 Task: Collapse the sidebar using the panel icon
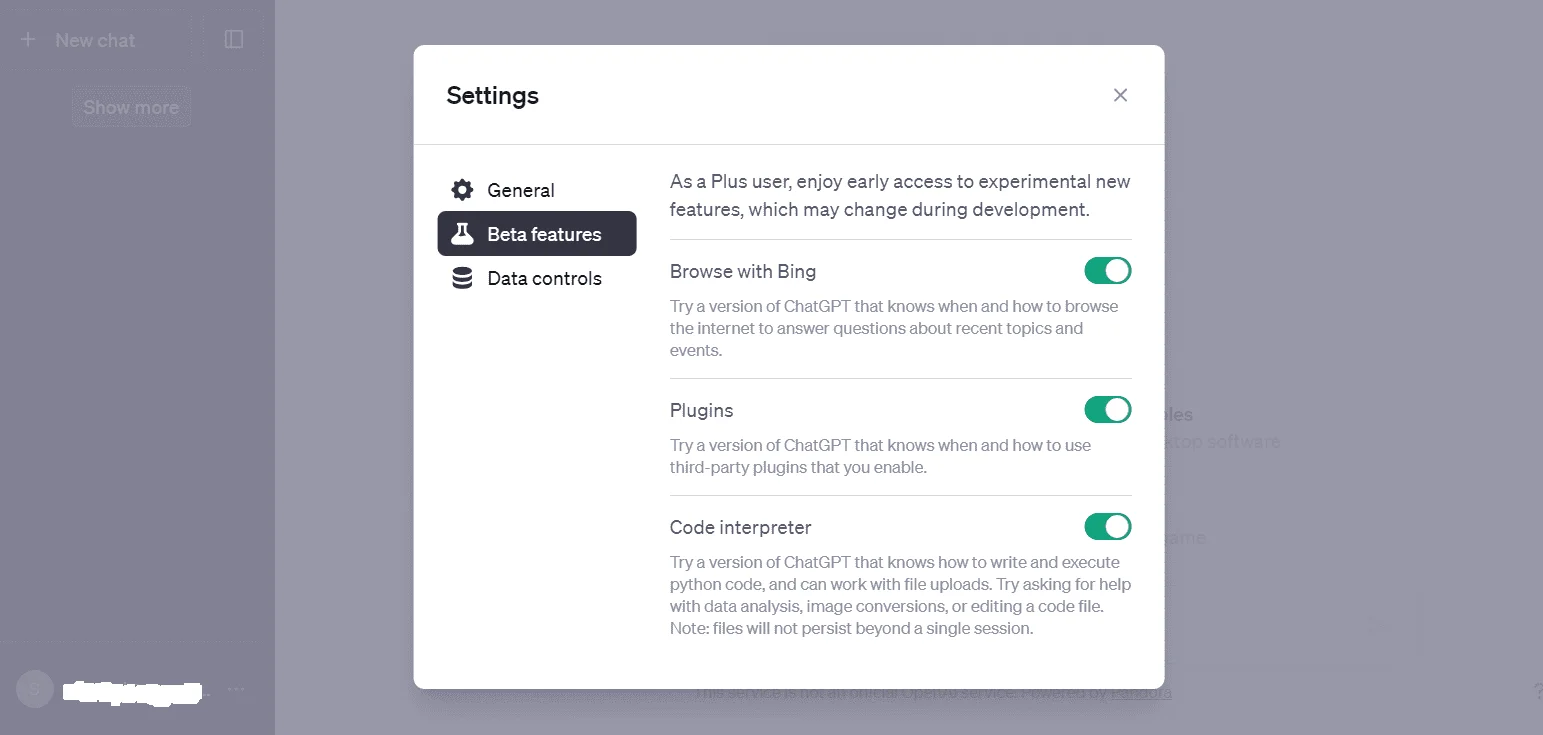point(234,39)
